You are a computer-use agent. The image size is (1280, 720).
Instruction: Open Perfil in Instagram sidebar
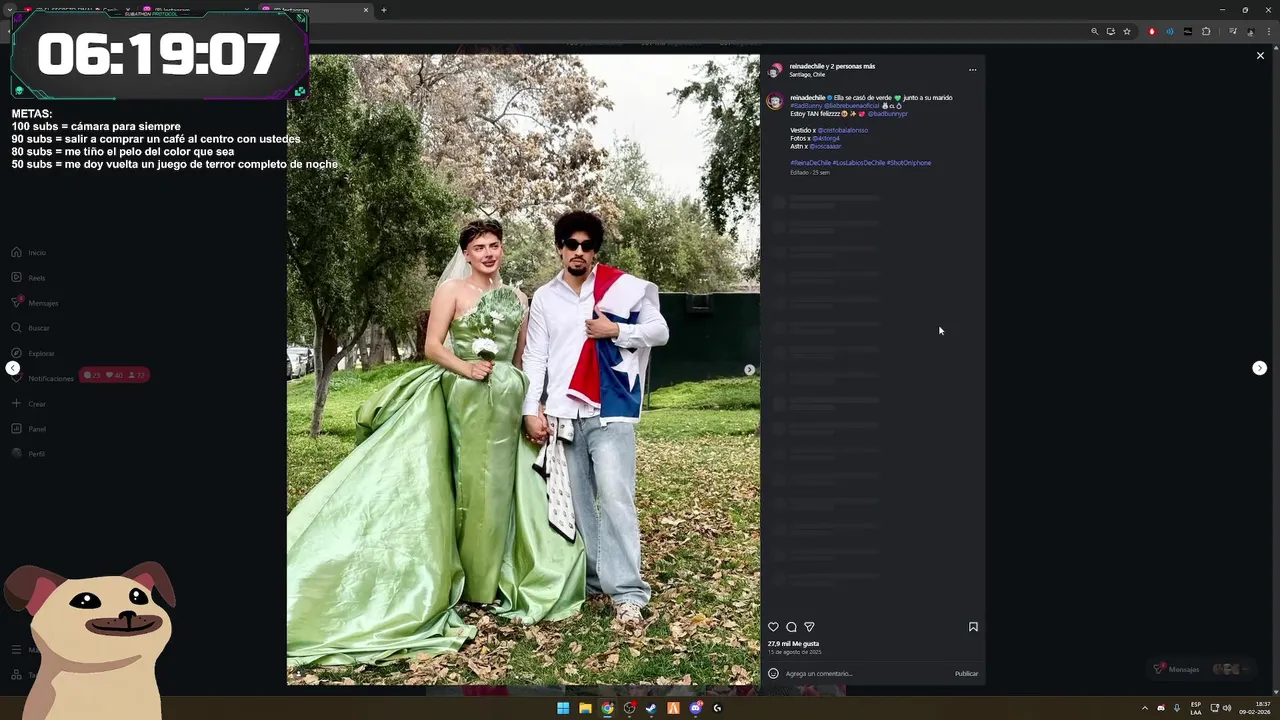tap(29, 454)
